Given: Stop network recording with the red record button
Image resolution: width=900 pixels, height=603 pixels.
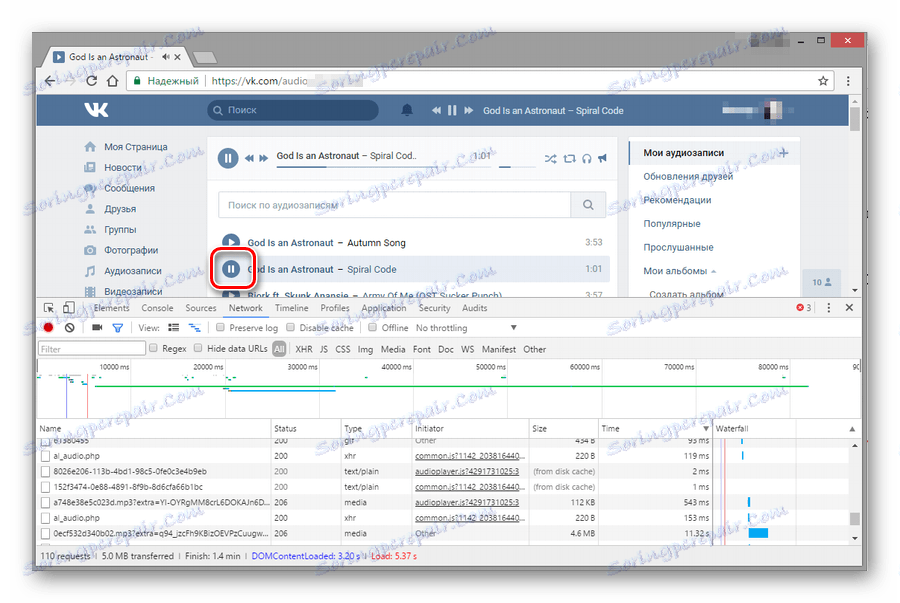Looking at the screenshot, I should tap(48, 328).
